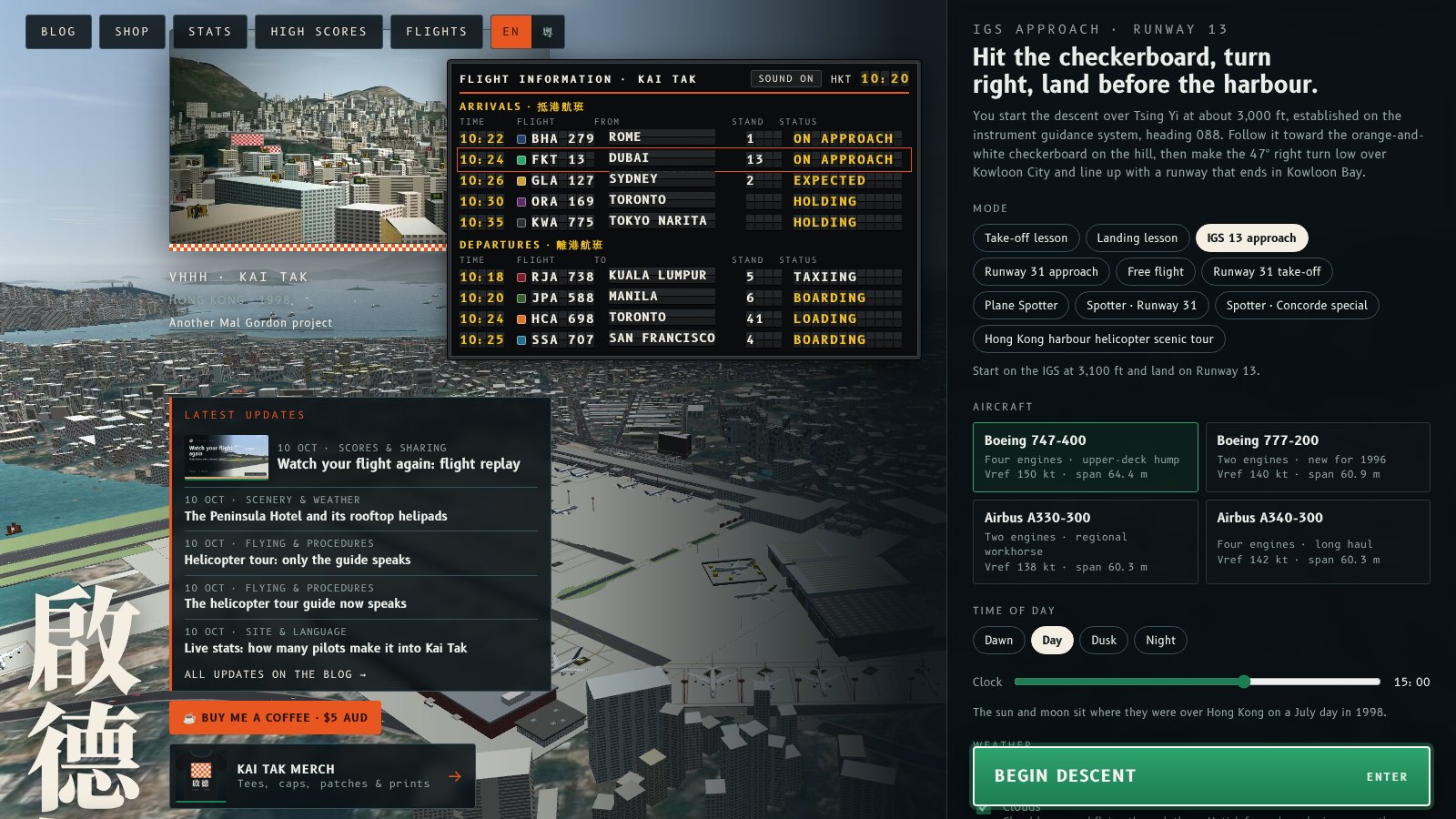
Task: Click RJA airline color icon
Action: [521, 278]
